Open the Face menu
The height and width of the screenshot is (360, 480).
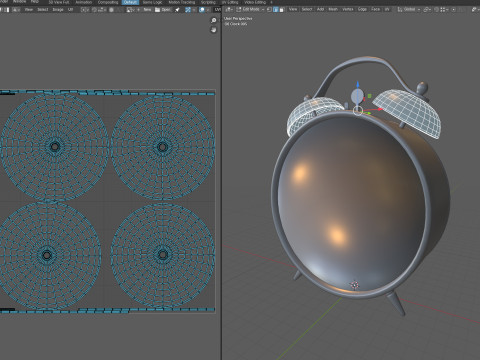[376, 9]
